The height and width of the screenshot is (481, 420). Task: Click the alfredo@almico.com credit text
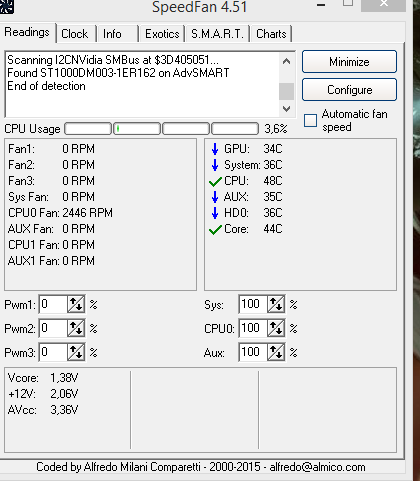(x=317, y=467)
